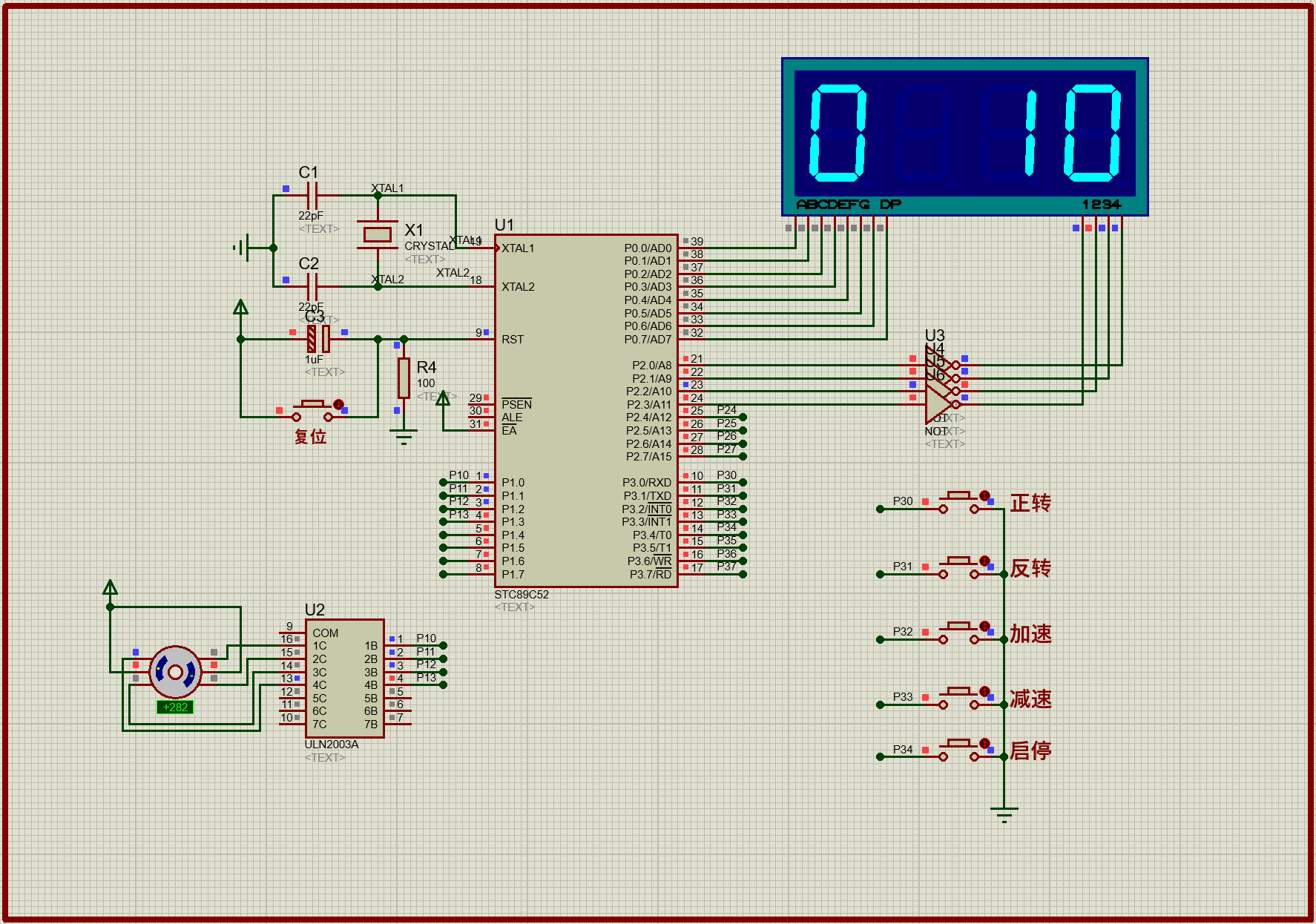The width and height of the screenshot is (1316, 924).
Task: Click the P34 net label near 启停 button
Action: 903,749
